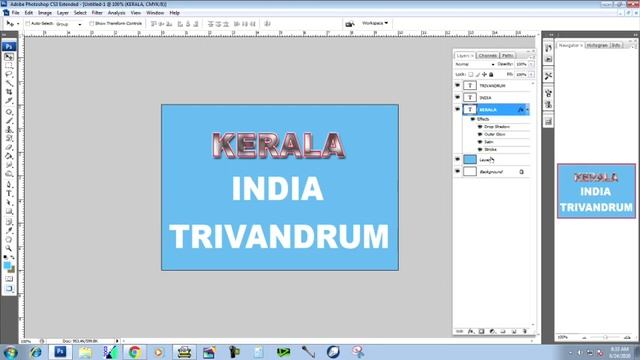Switch to the Histogram tab
Screen dimensions: 640x360
point(597,45)
